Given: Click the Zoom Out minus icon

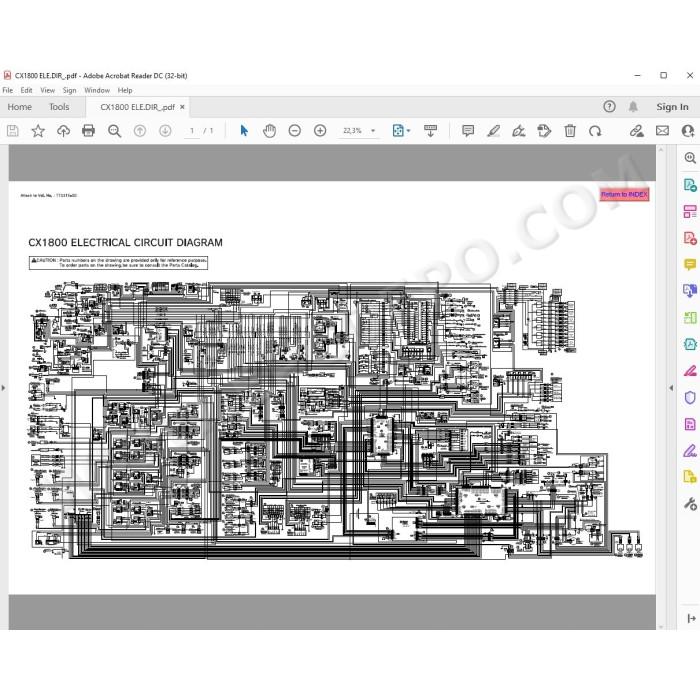Looking at the screenshot, I should coord(295,131).
